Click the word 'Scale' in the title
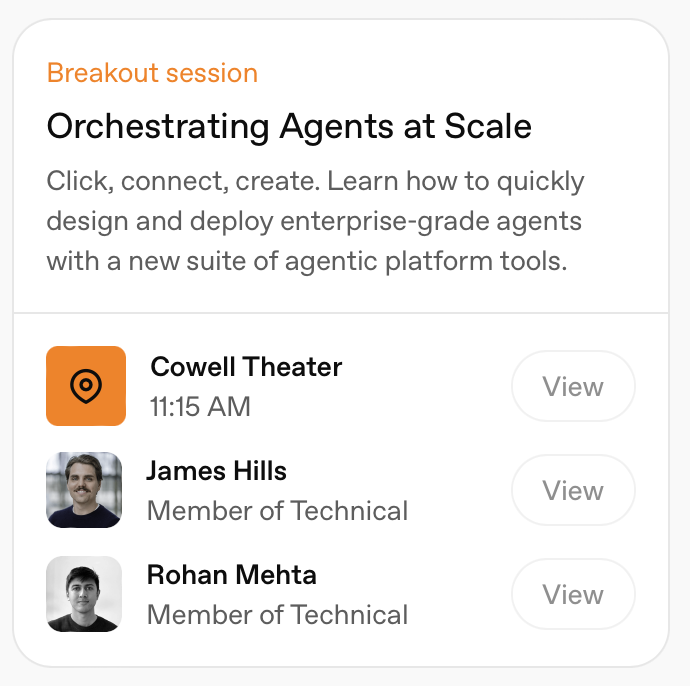Image resolution: width=690 pixels, height=686 pixels. (x=488, y=127)
